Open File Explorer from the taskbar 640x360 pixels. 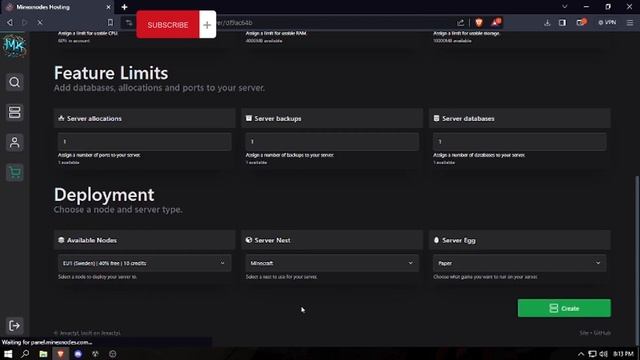tap(43, 353)
